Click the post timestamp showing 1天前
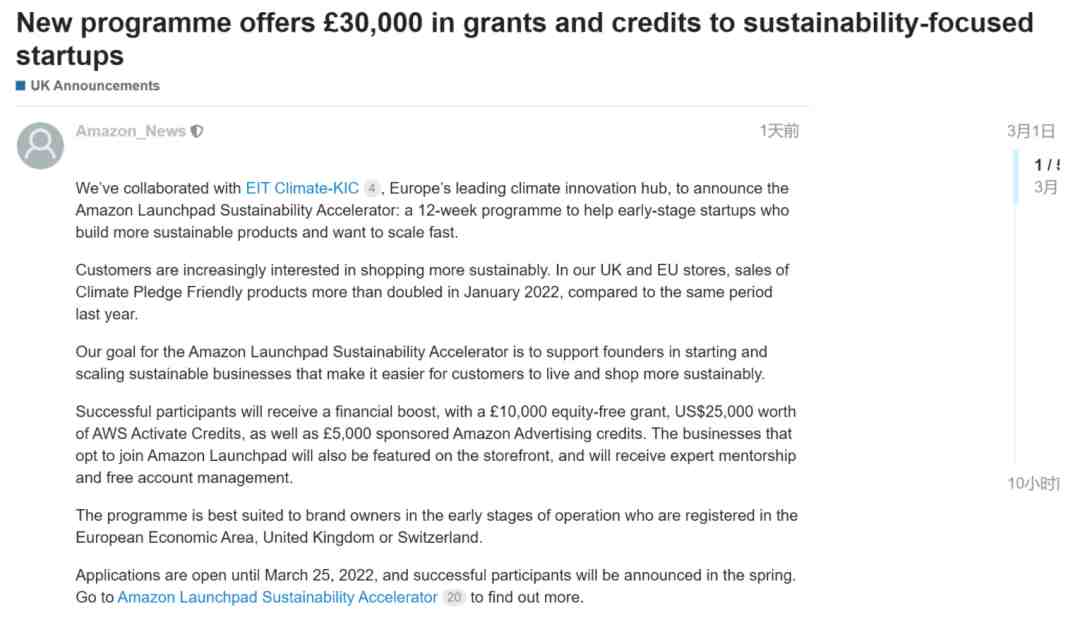This screenshot has height=622, width=1080. click(x=779, y=131)
